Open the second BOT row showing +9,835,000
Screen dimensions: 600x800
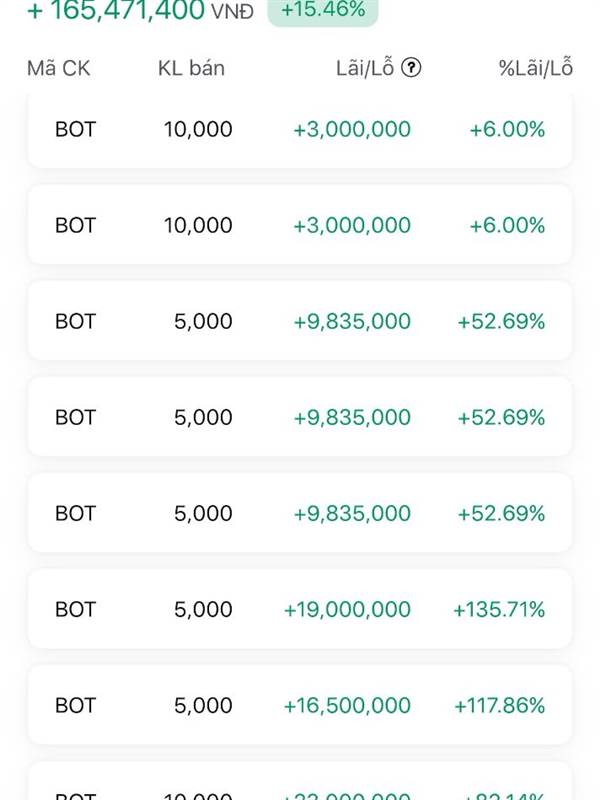point(300,417)
